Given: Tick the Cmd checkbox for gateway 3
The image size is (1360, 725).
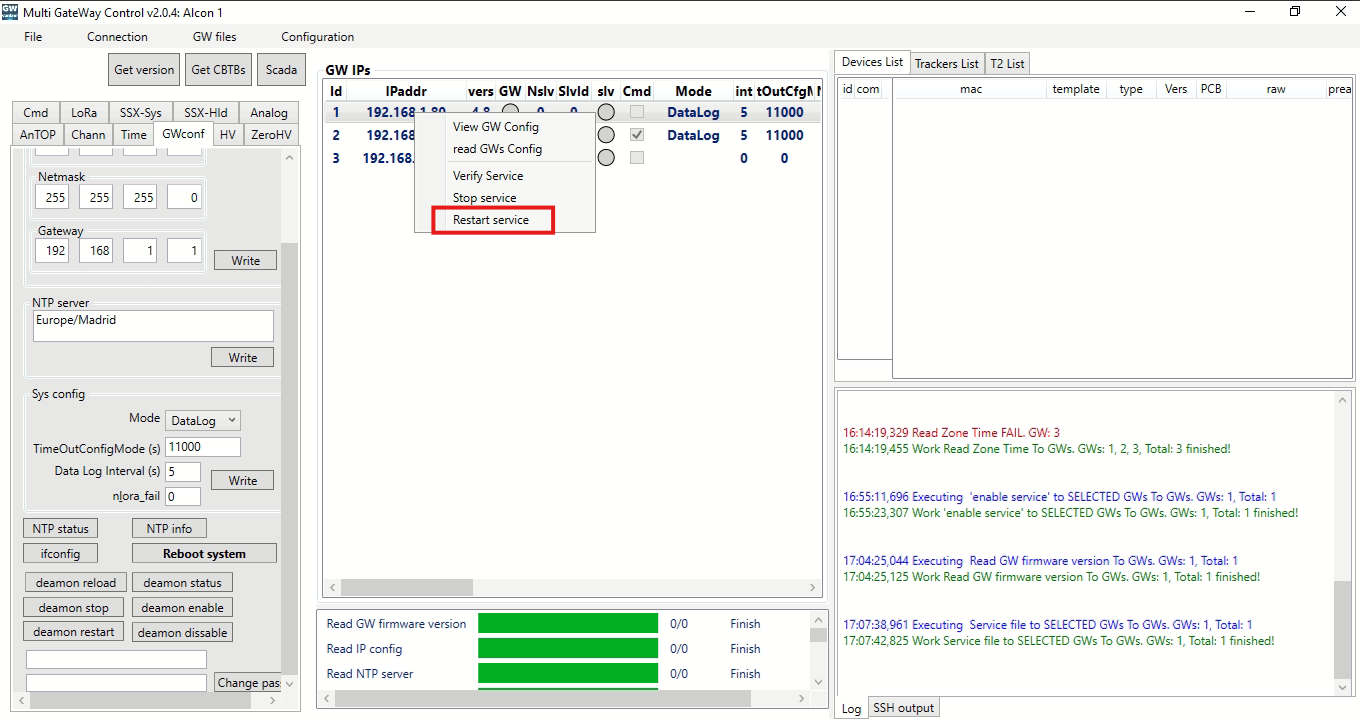Looking at the screenshot, I should click(x=637, y=158).
